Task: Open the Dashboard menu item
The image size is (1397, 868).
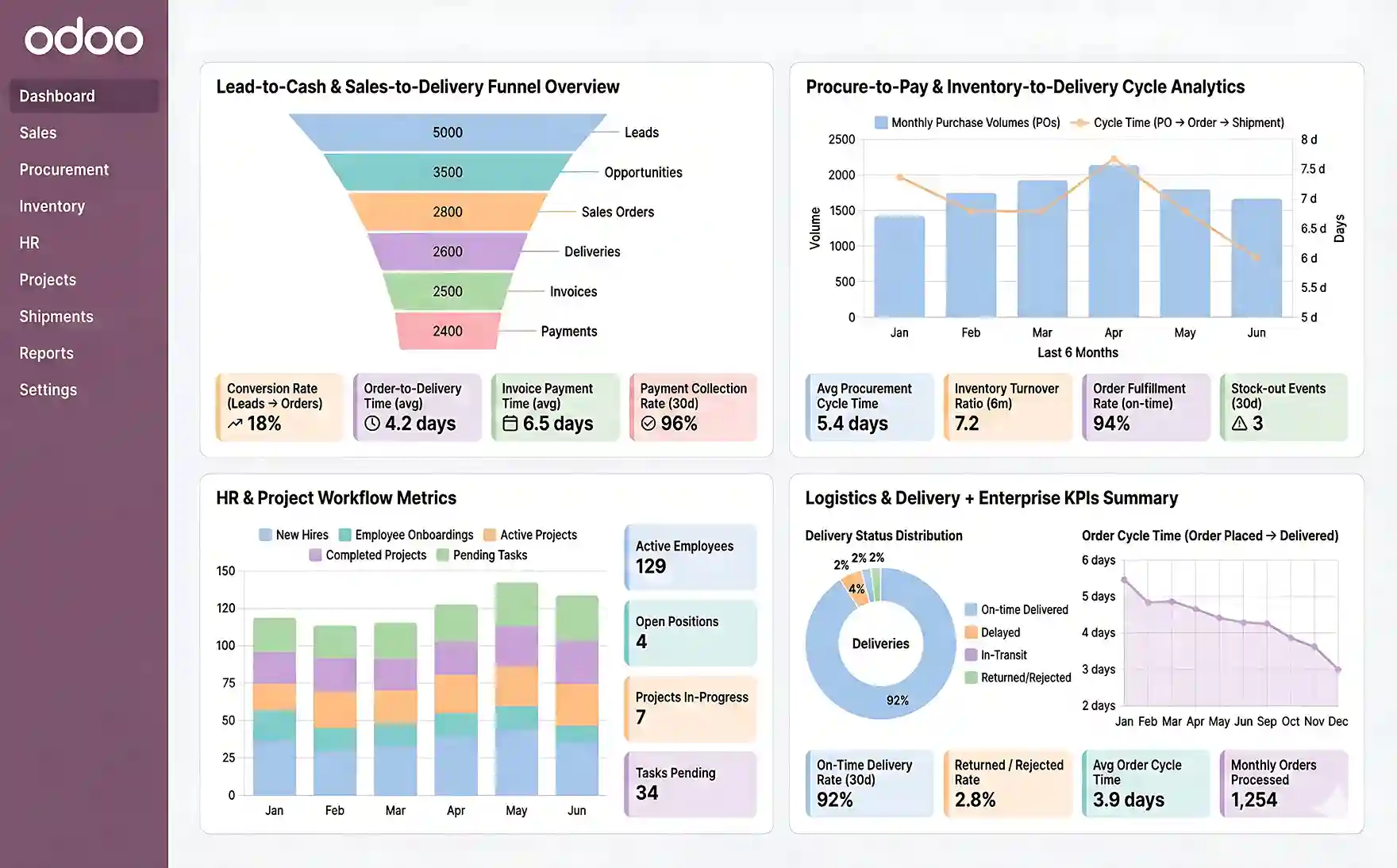Action: tap(84, 96)
